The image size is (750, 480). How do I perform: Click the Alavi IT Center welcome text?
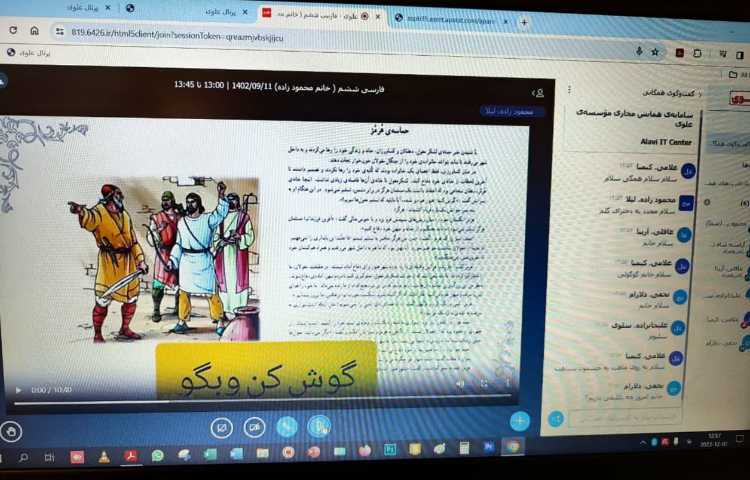pyautogui.click(x=666, y=142)
